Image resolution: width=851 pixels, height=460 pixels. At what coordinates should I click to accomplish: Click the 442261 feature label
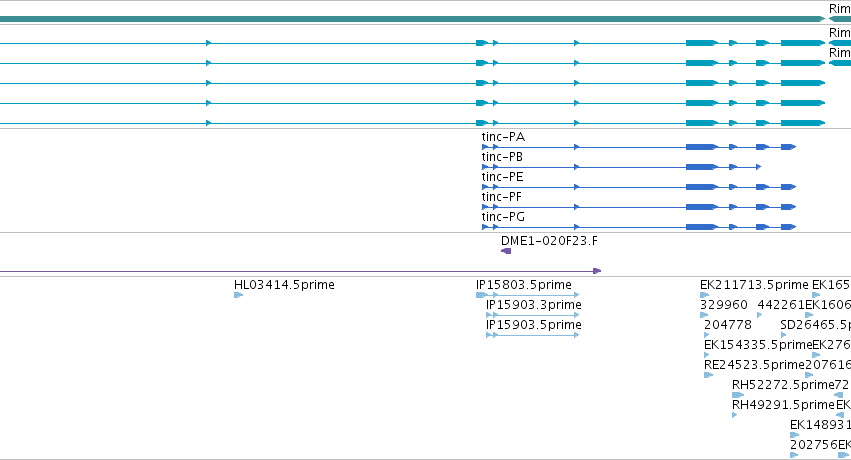click(x=781, y=305)
